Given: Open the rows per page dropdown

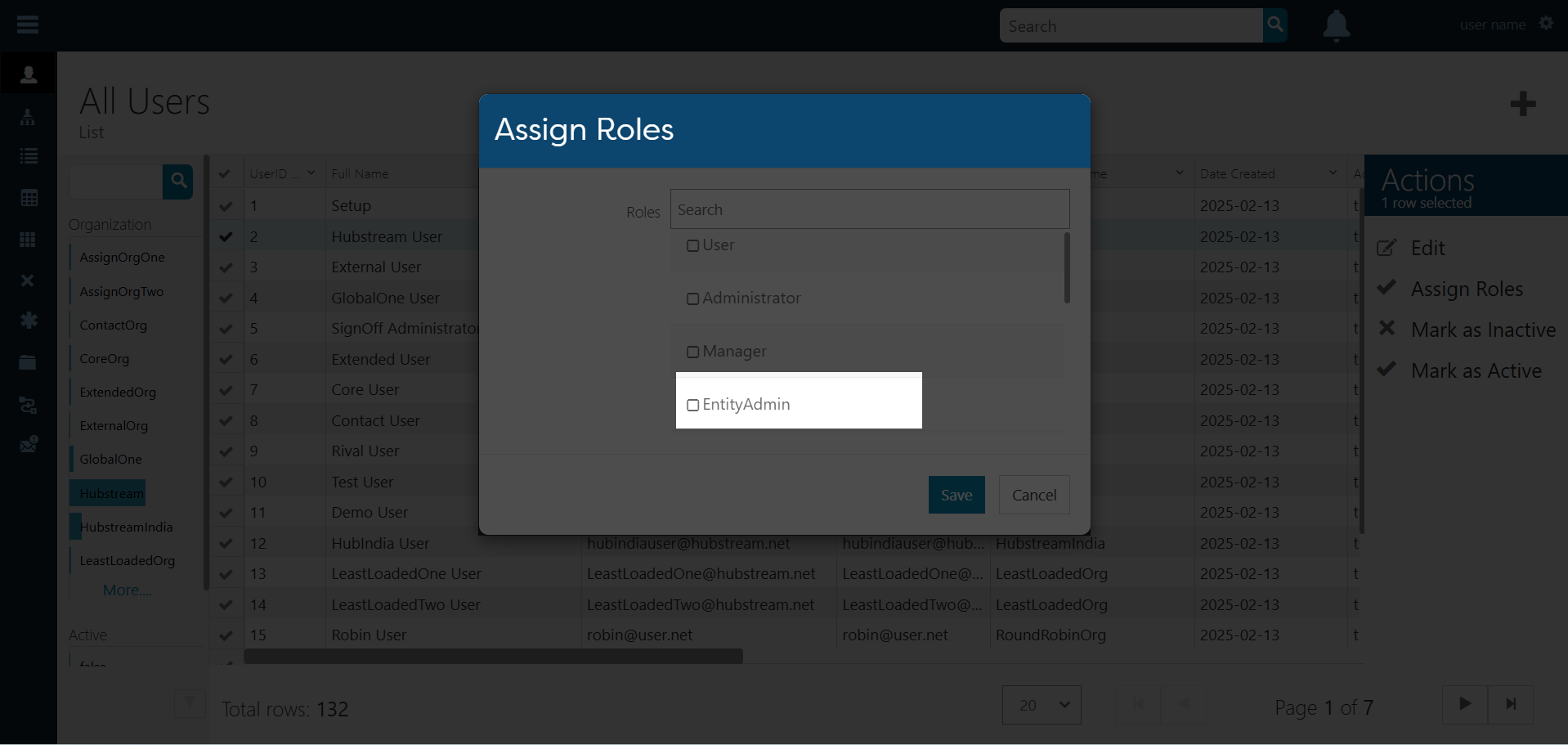Looking at the screenshot, I should [x=1040, y=704].
